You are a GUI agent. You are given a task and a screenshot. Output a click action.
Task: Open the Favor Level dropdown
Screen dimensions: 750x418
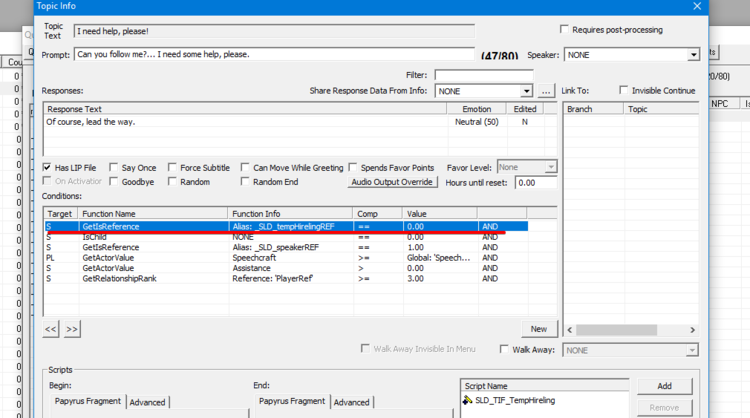click(x=551, y=167)
